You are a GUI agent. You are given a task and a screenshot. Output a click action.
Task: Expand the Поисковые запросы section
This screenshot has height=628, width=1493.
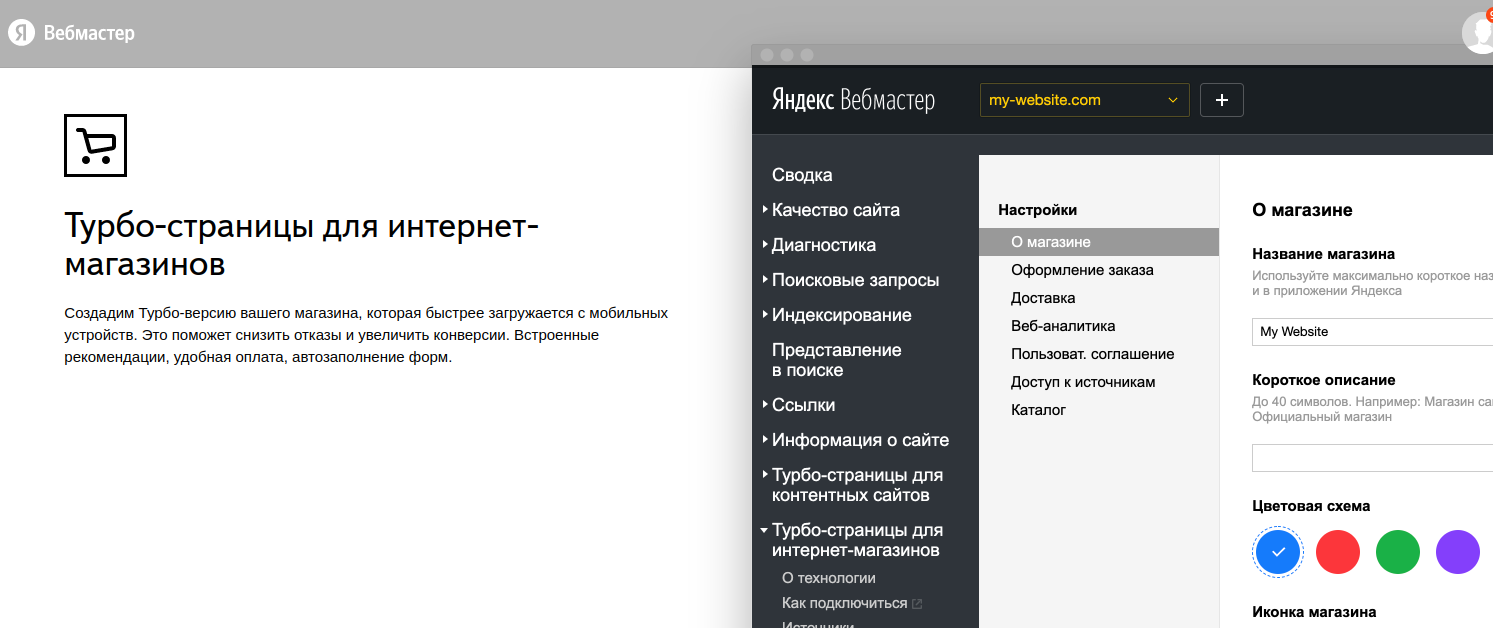(x=849, y=280)
